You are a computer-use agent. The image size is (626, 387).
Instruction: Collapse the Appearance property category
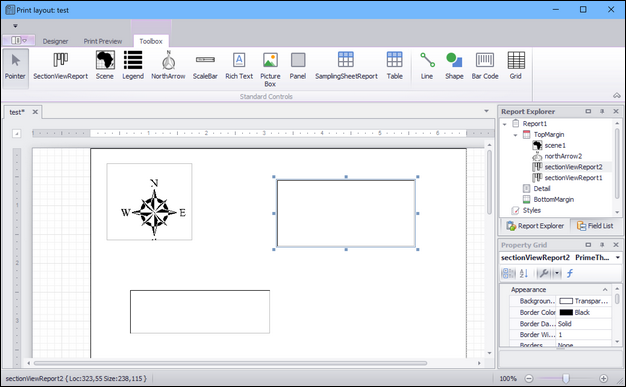605,290
